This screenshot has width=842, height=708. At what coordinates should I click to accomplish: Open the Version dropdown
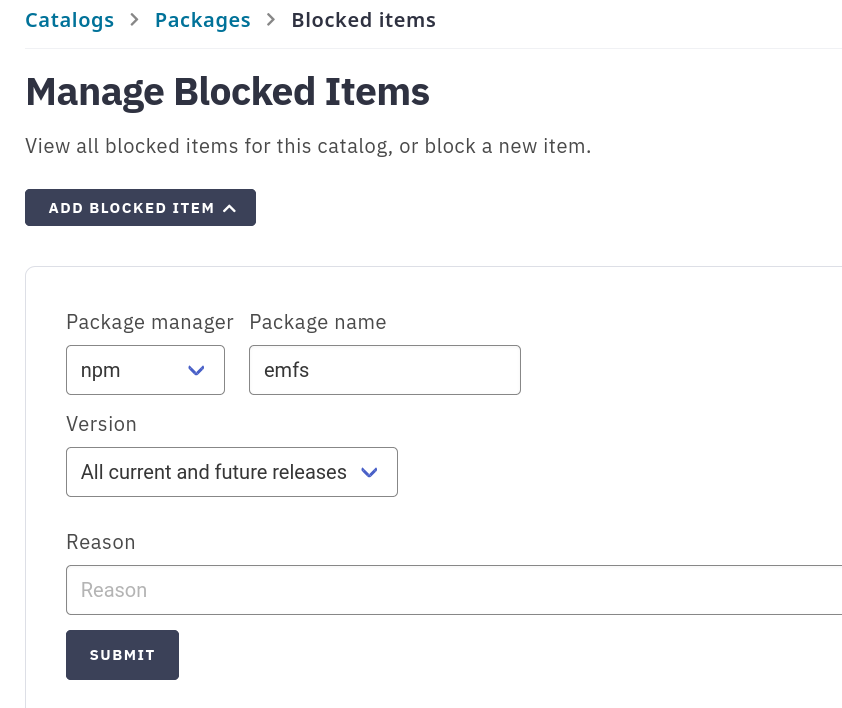[x=231, y=471]
